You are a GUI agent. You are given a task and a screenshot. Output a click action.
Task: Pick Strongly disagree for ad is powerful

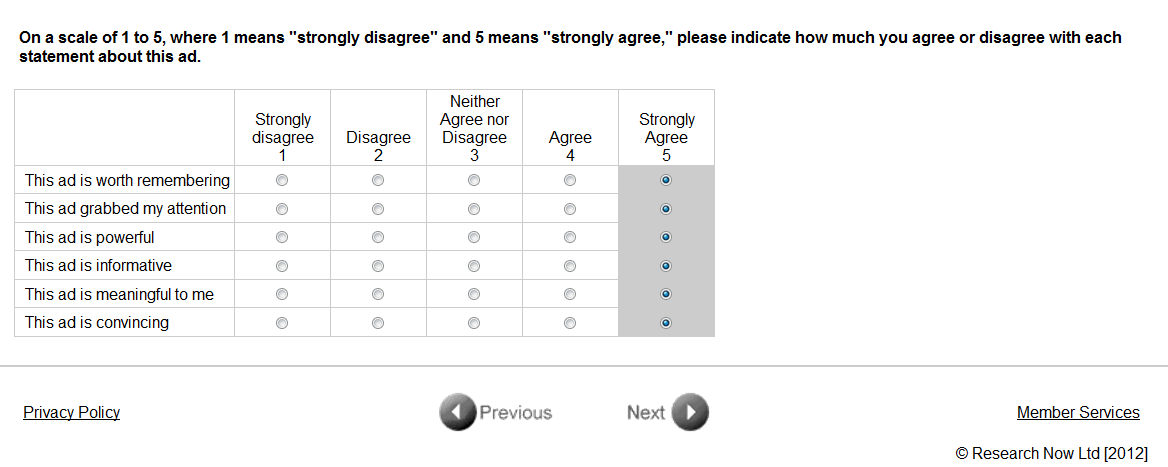coord(282,238)
